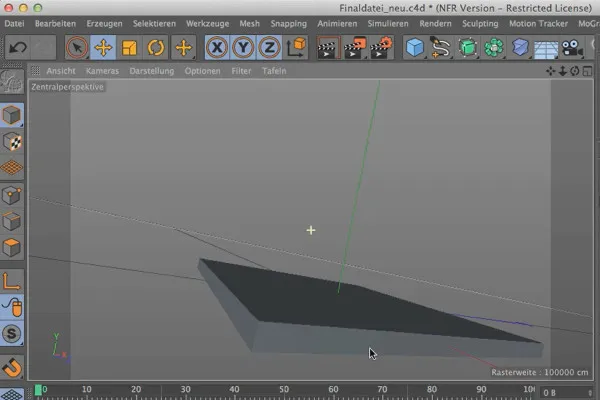Open the Erzeugen menu
Screen dimensions: 600x400
pyautogui.click(x=104, y=24)
